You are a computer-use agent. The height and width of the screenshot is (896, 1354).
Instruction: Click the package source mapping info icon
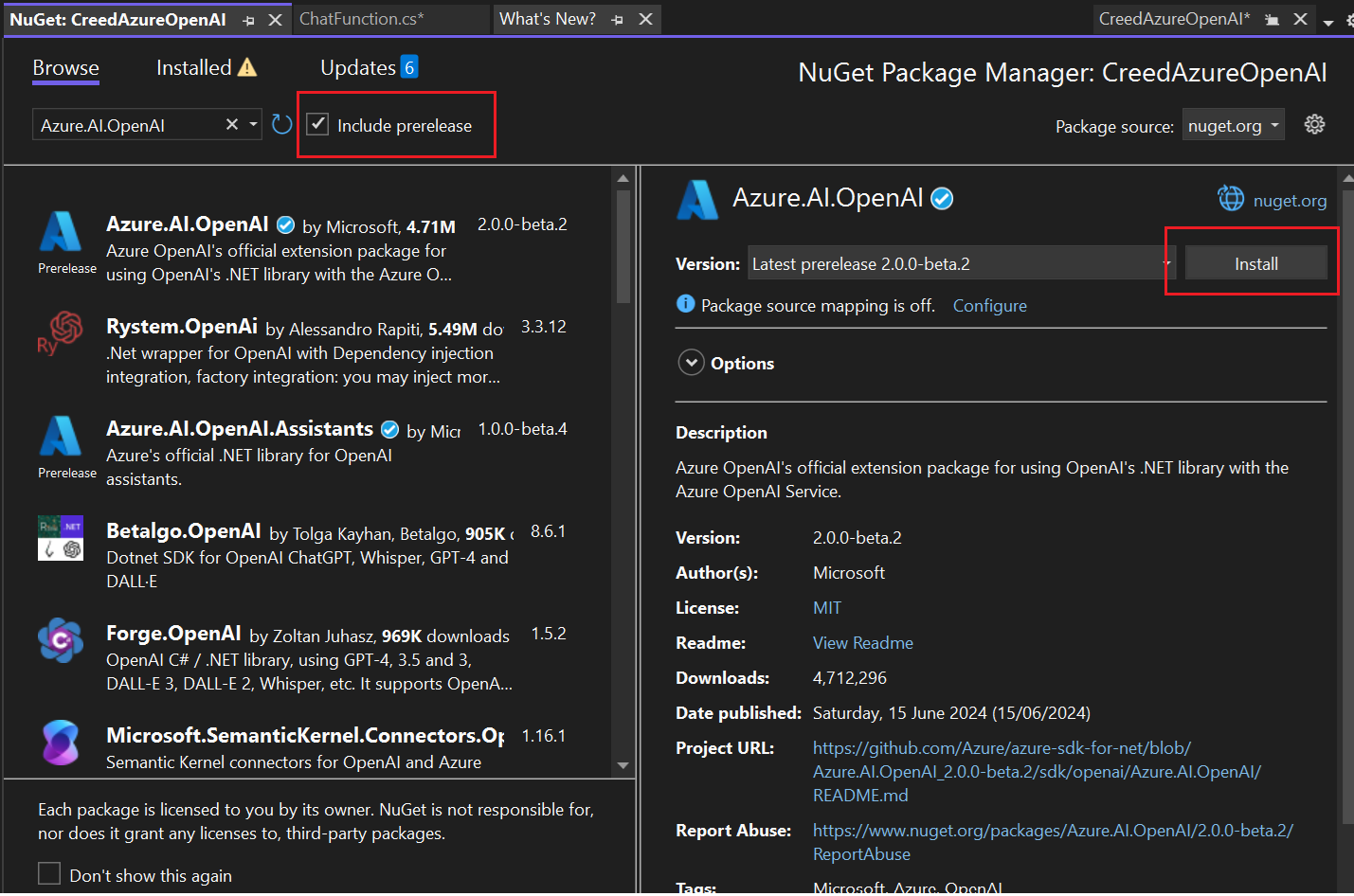click(x=685, y=304)
